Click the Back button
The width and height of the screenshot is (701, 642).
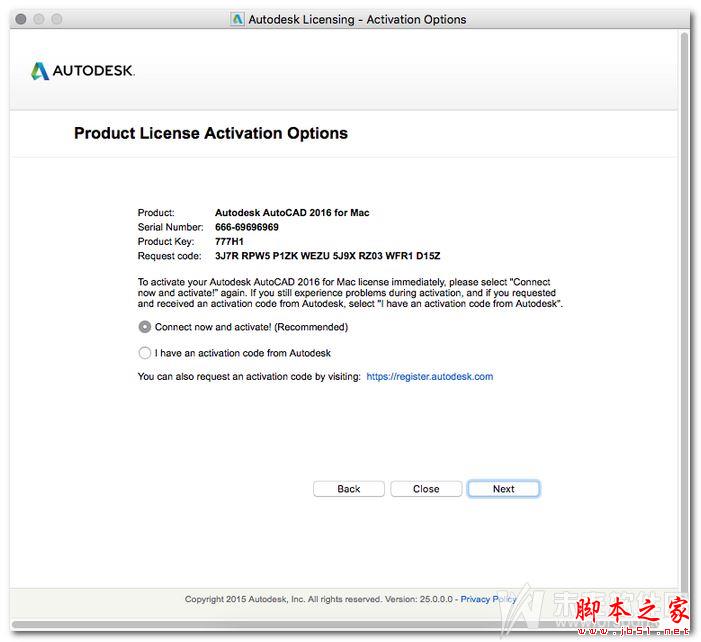[349, 489]
